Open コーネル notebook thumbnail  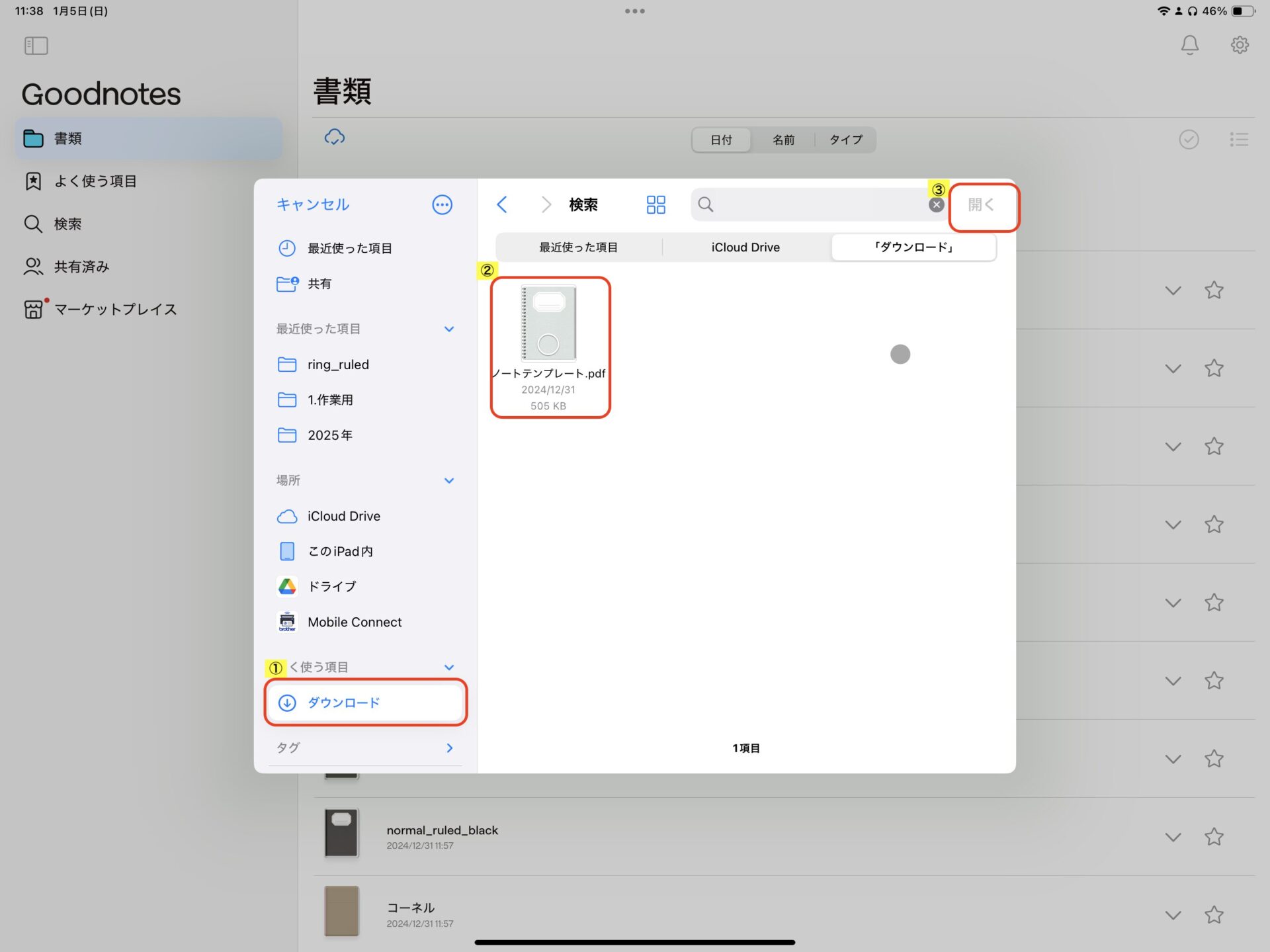click(341, 911)
